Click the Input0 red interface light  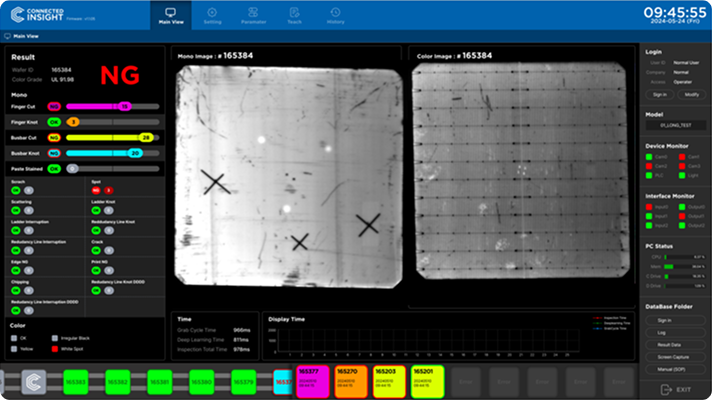click(649, 207)
